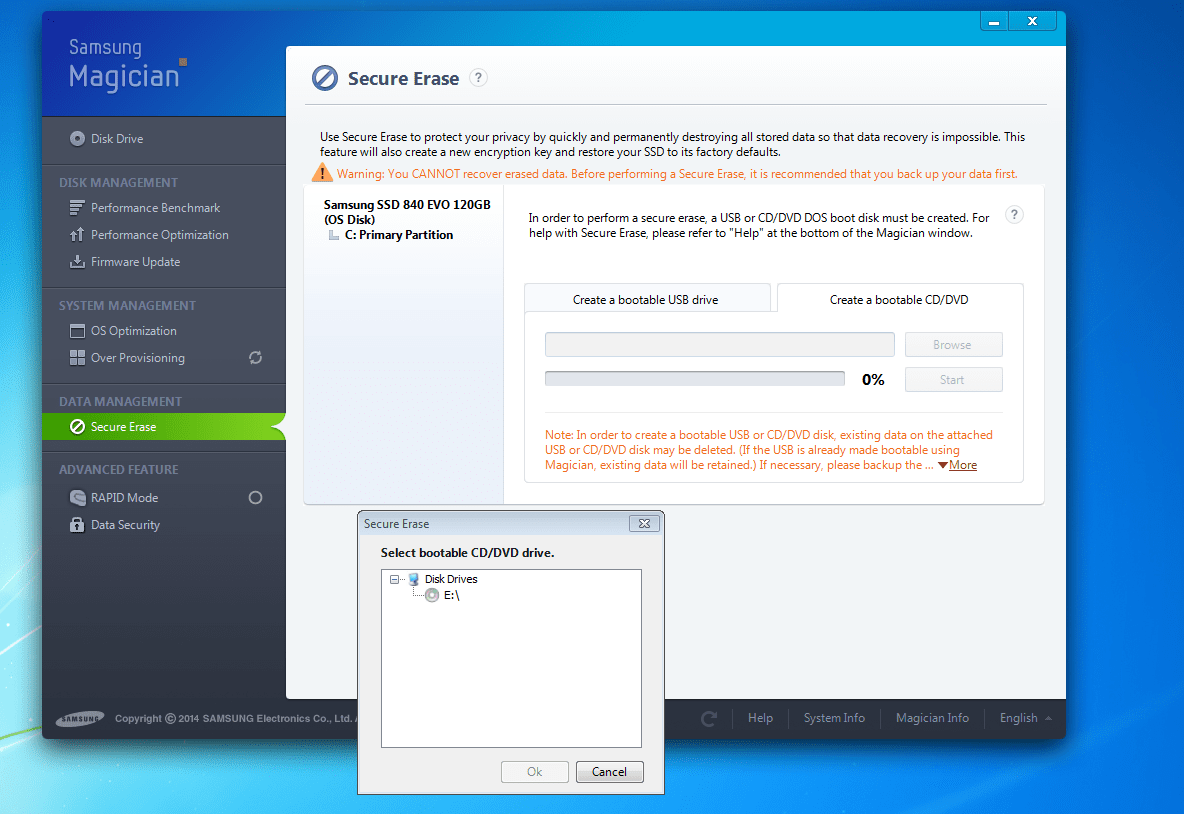
Task: Click the Performance Optimization arrows icon
Action: click(77, 235)
